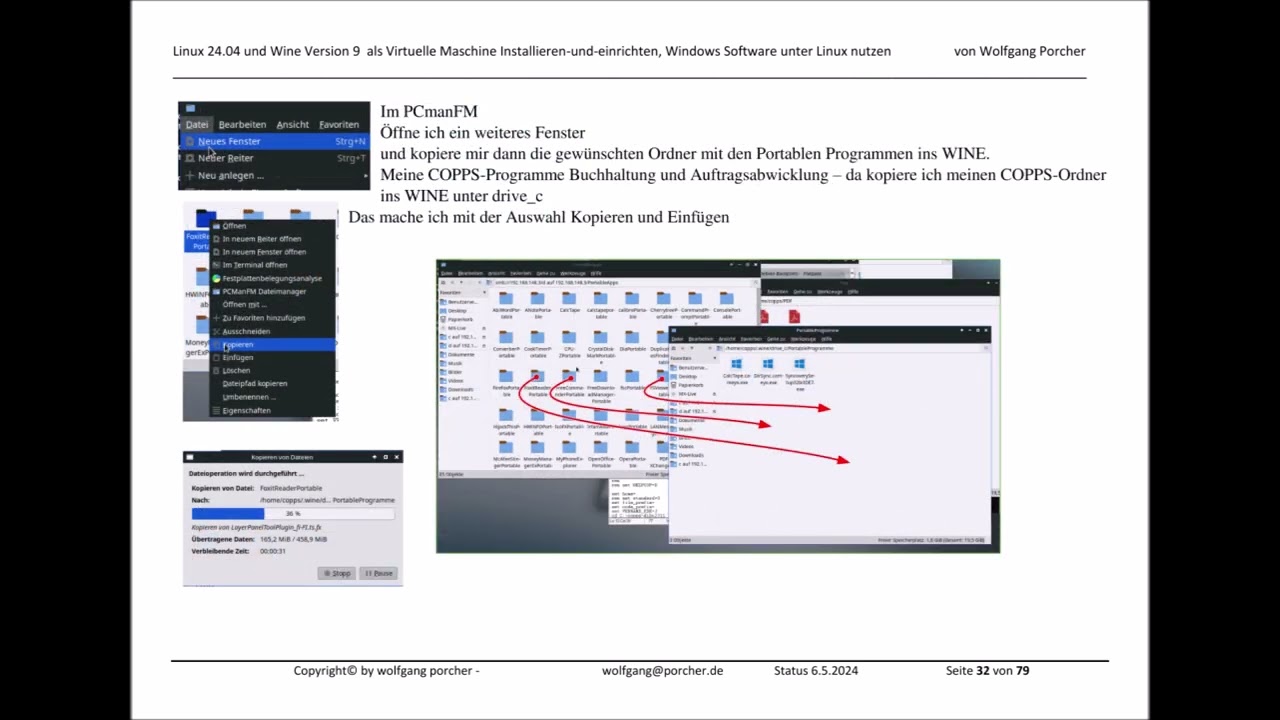Choose Kopieren in the context menu
Screen dimensions: 1280x720
pos(272,344)
